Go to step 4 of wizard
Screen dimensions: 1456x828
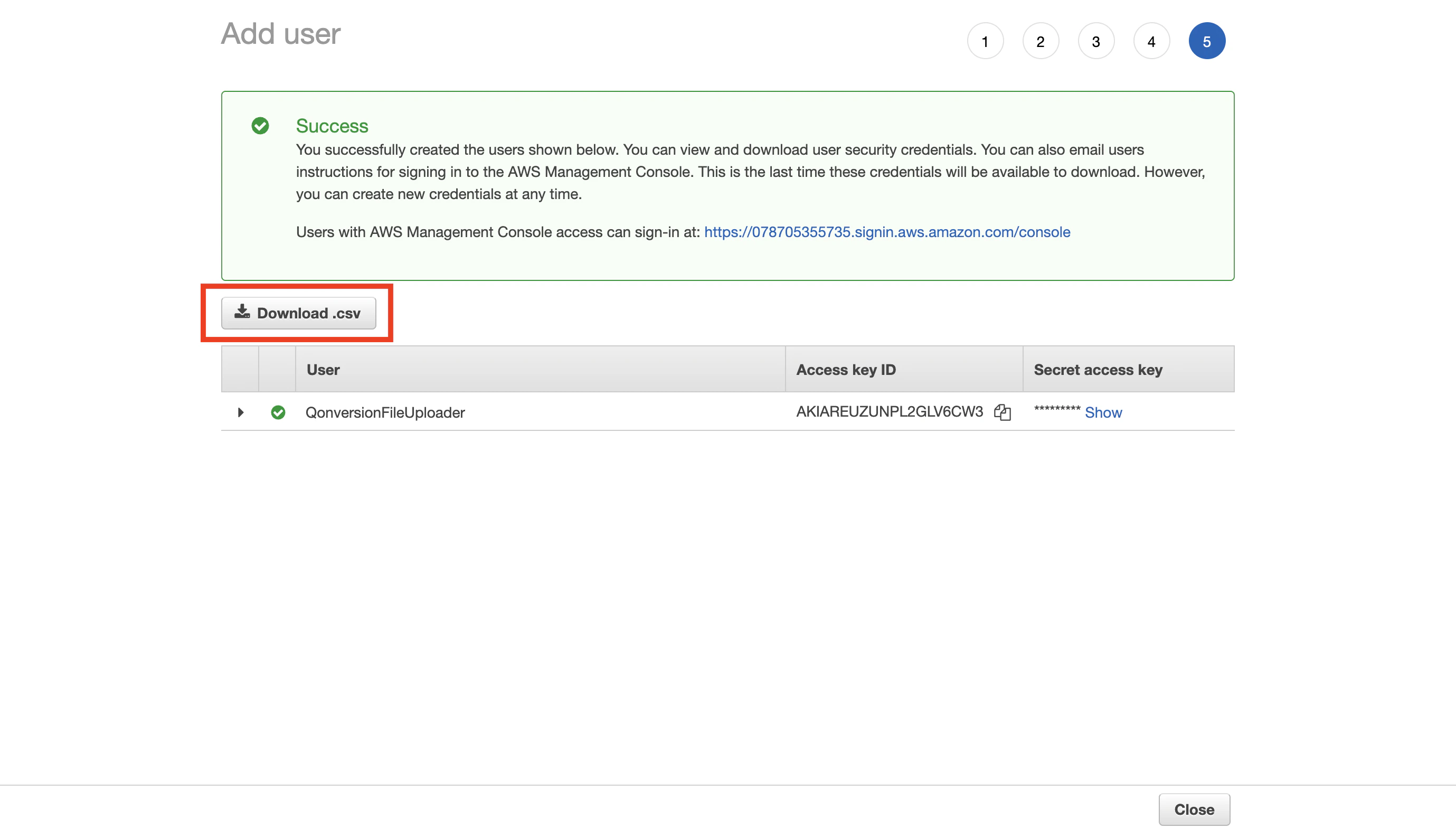[1151, 41]
